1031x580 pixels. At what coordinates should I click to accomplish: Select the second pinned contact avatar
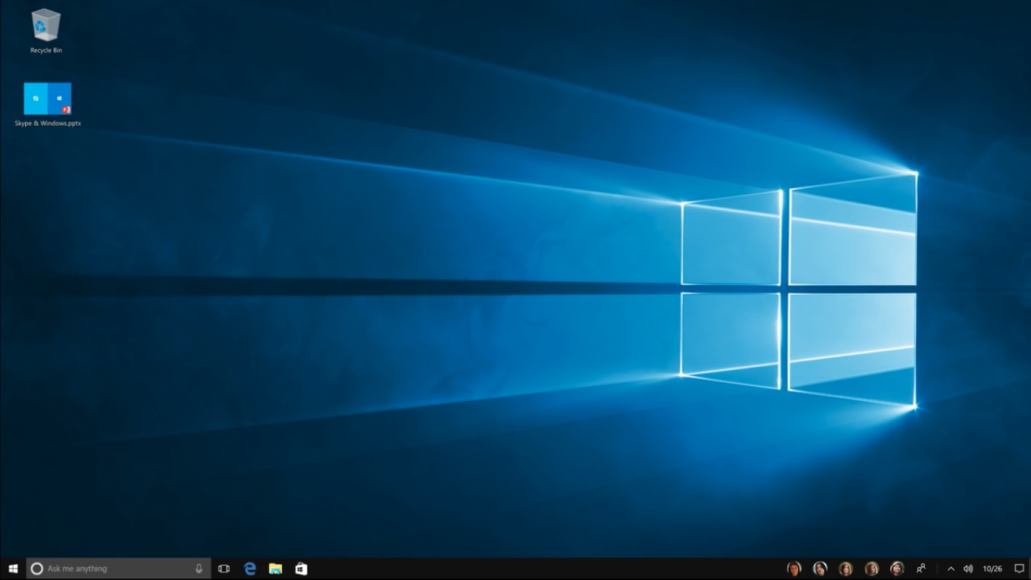coord(820,569)
